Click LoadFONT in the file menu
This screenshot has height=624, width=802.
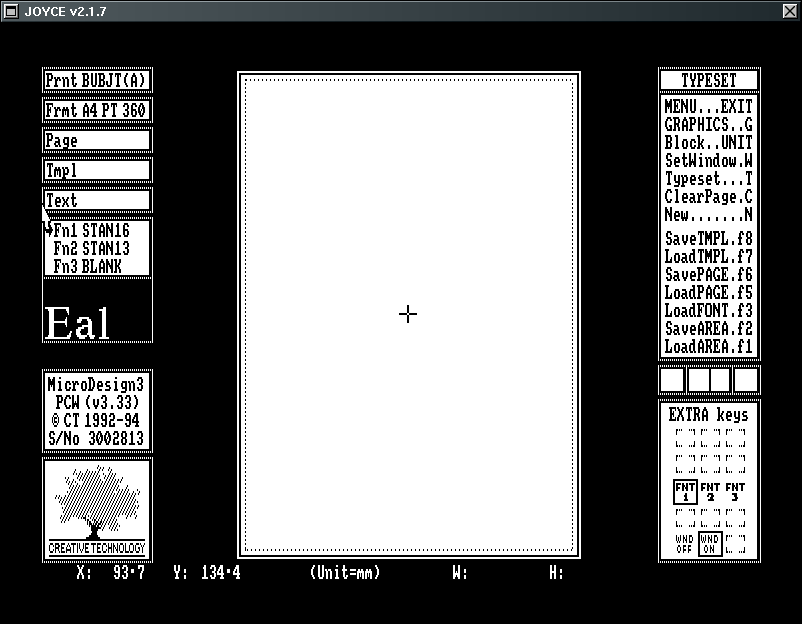[x=708, y=311]
